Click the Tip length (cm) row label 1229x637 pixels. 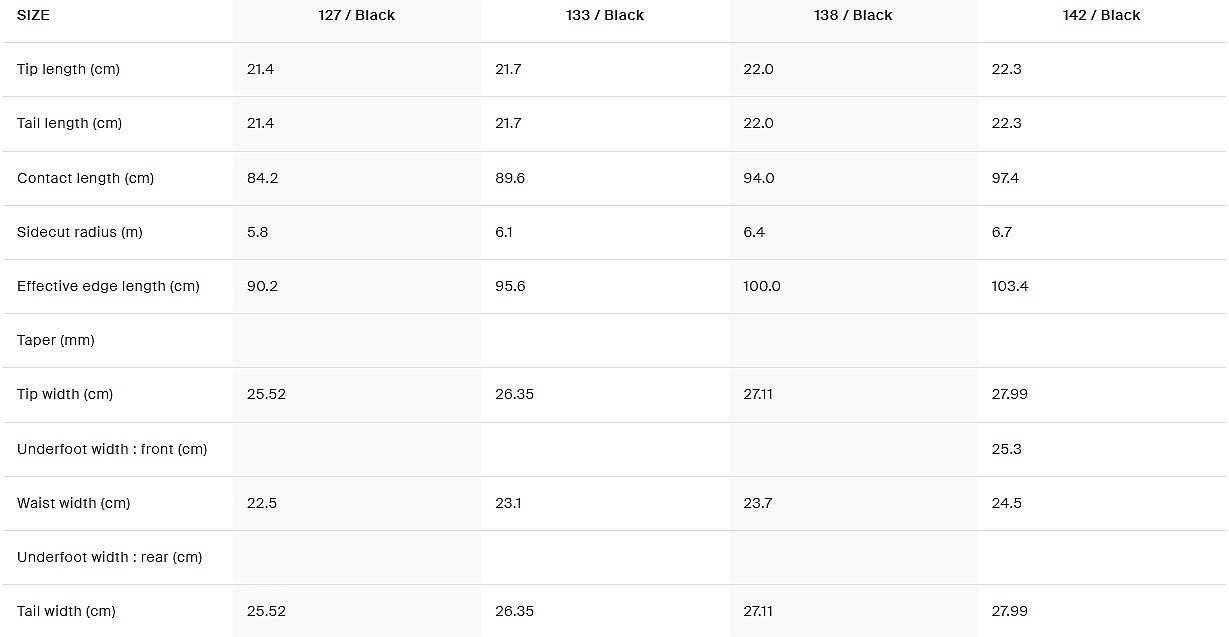pos(68,69)
